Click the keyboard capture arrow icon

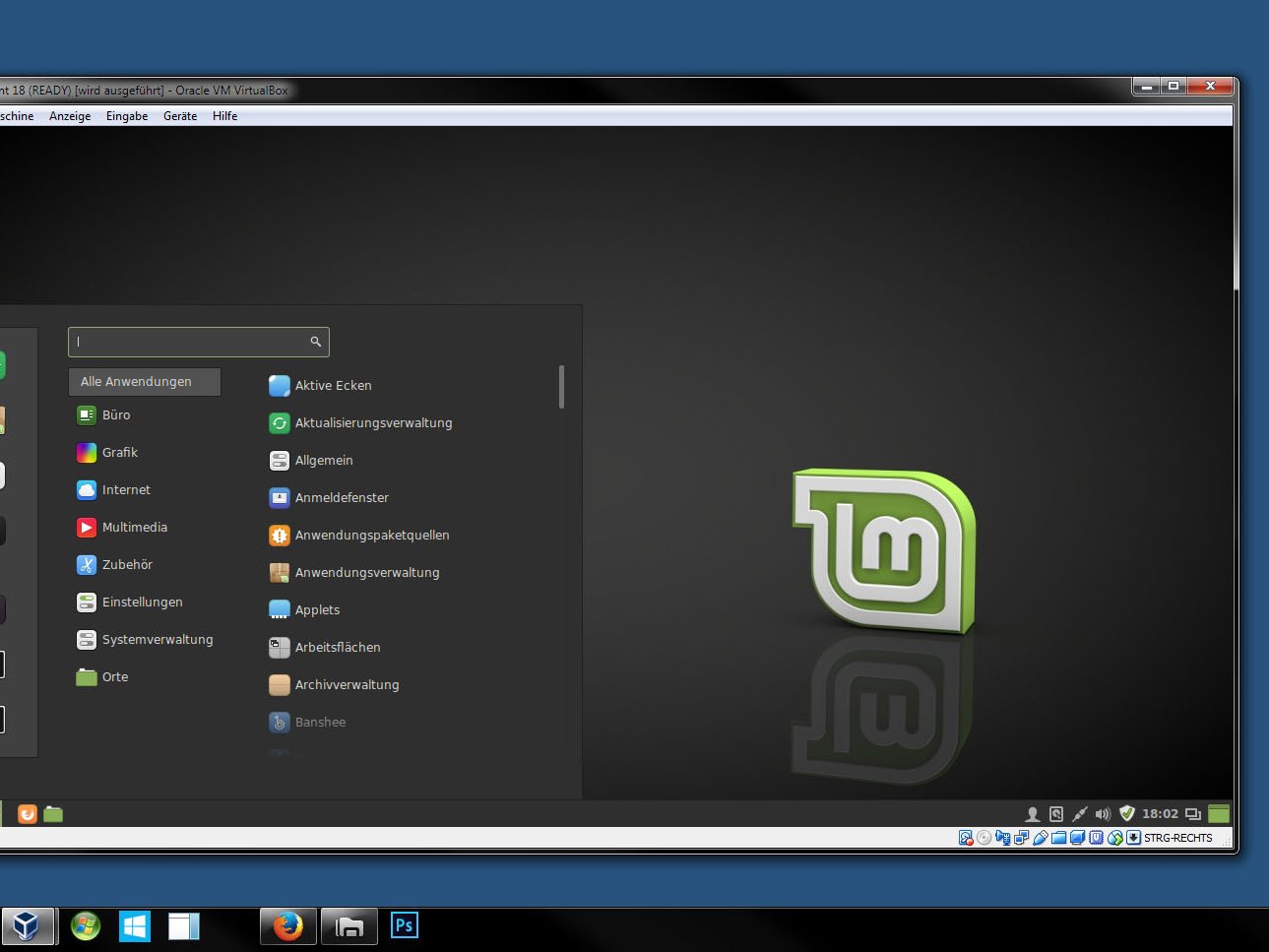click(1133, 838)
